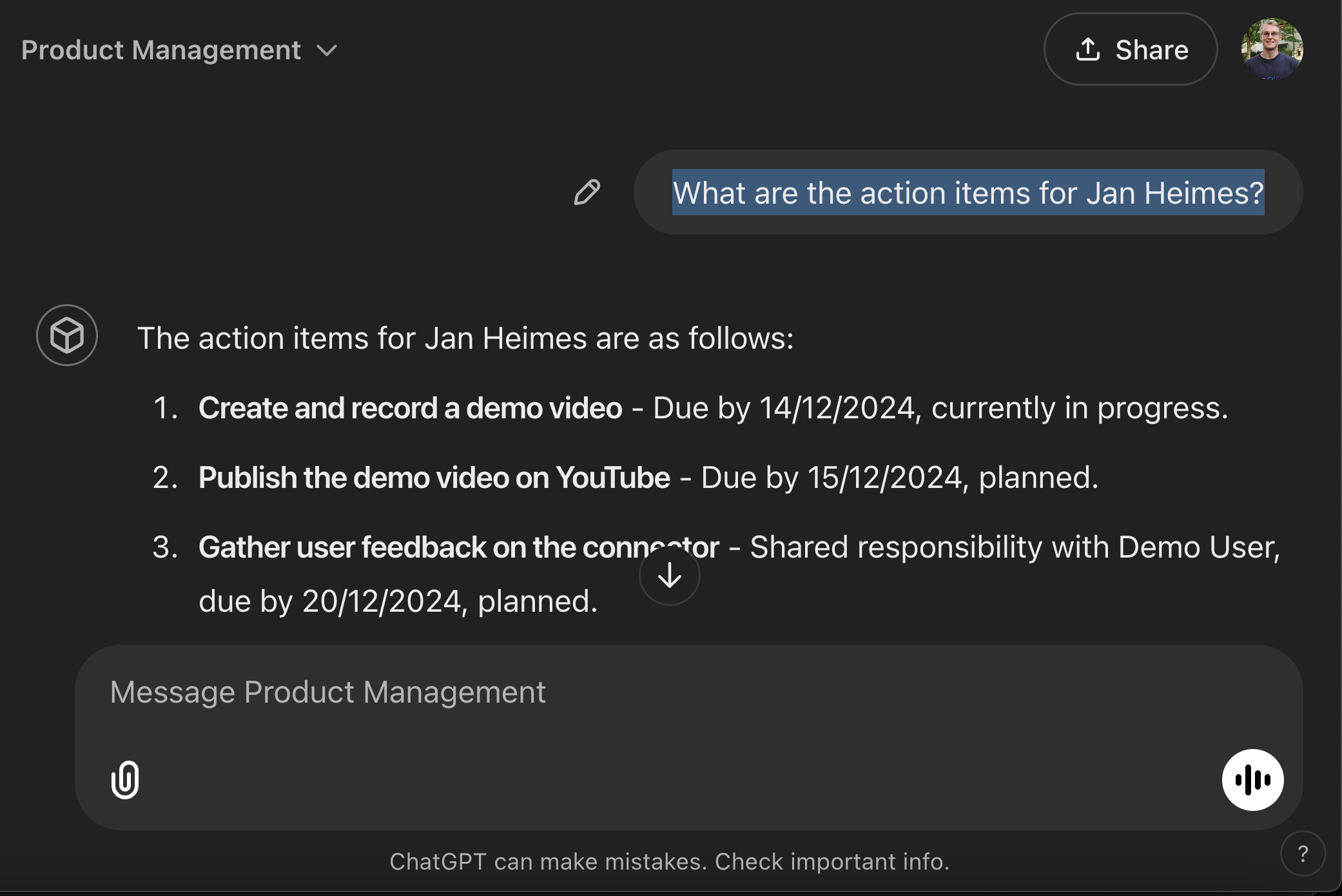Expand the chevron beside Product Management
Screen dimensions: 1342x896
pos(327,50)
